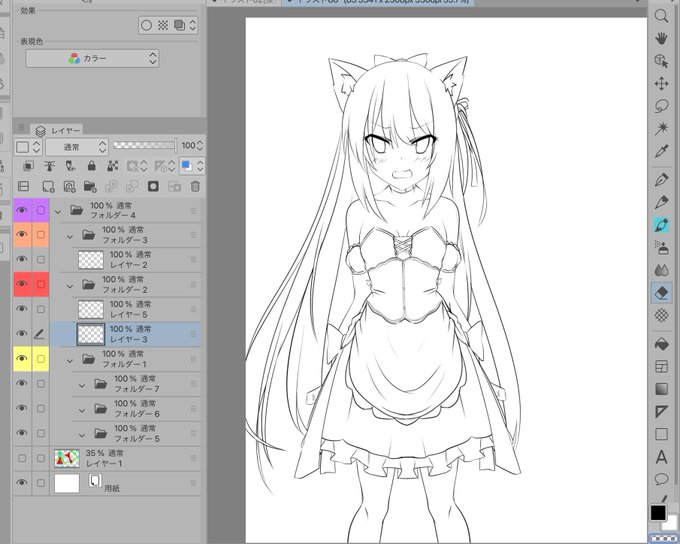Hide レイヤー 2 with eye icon
This screenshot has height=544, width=680.
coord(22,259)
